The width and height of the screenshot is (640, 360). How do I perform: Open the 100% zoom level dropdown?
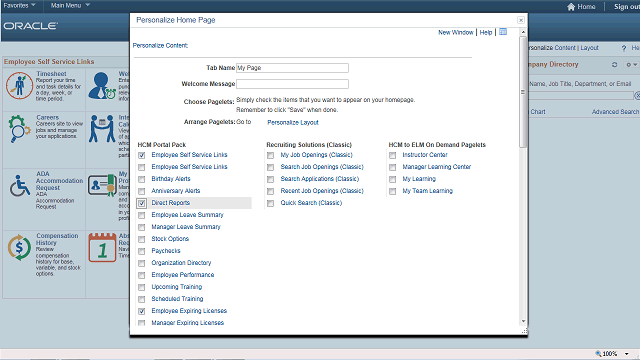(x=627, y=353)
